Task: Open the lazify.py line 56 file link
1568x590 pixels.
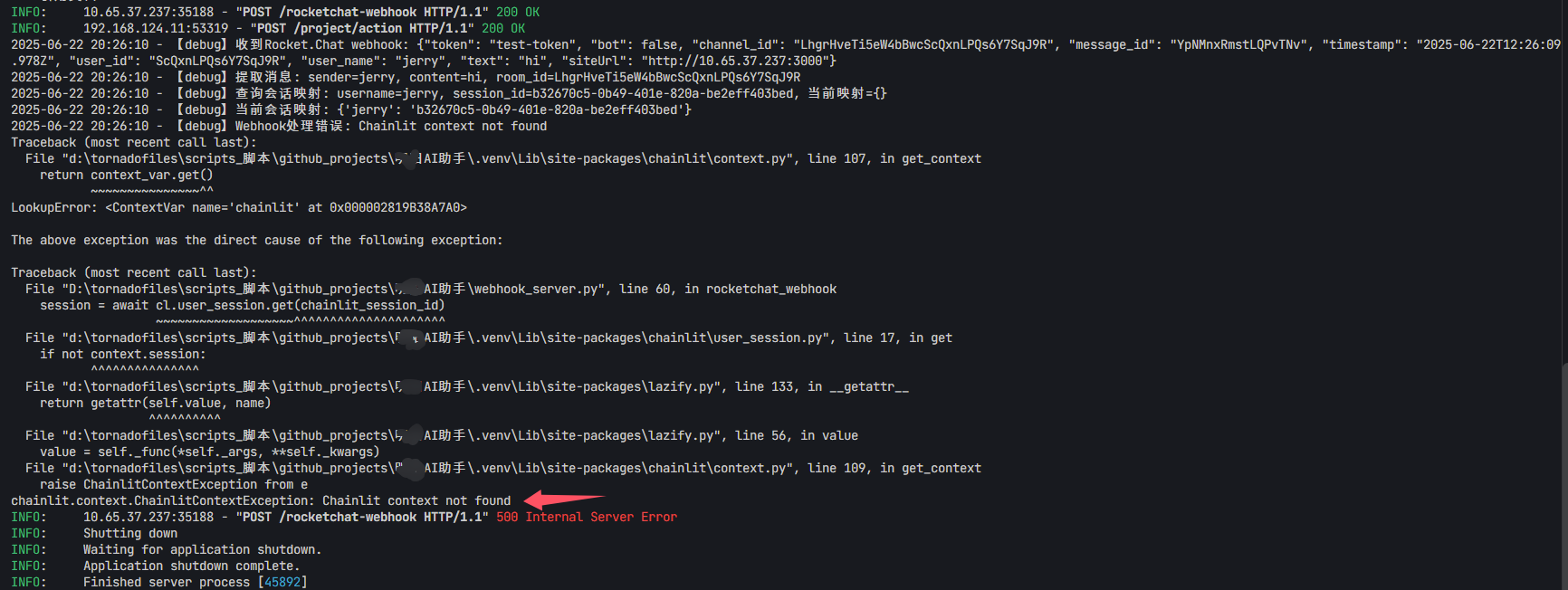Action: pos(391,435)
